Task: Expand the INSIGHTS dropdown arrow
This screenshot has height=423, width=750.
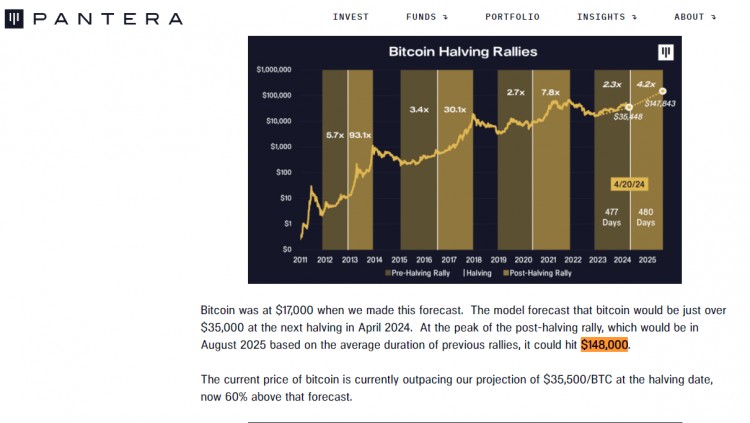Action: (x=634, y=17)
